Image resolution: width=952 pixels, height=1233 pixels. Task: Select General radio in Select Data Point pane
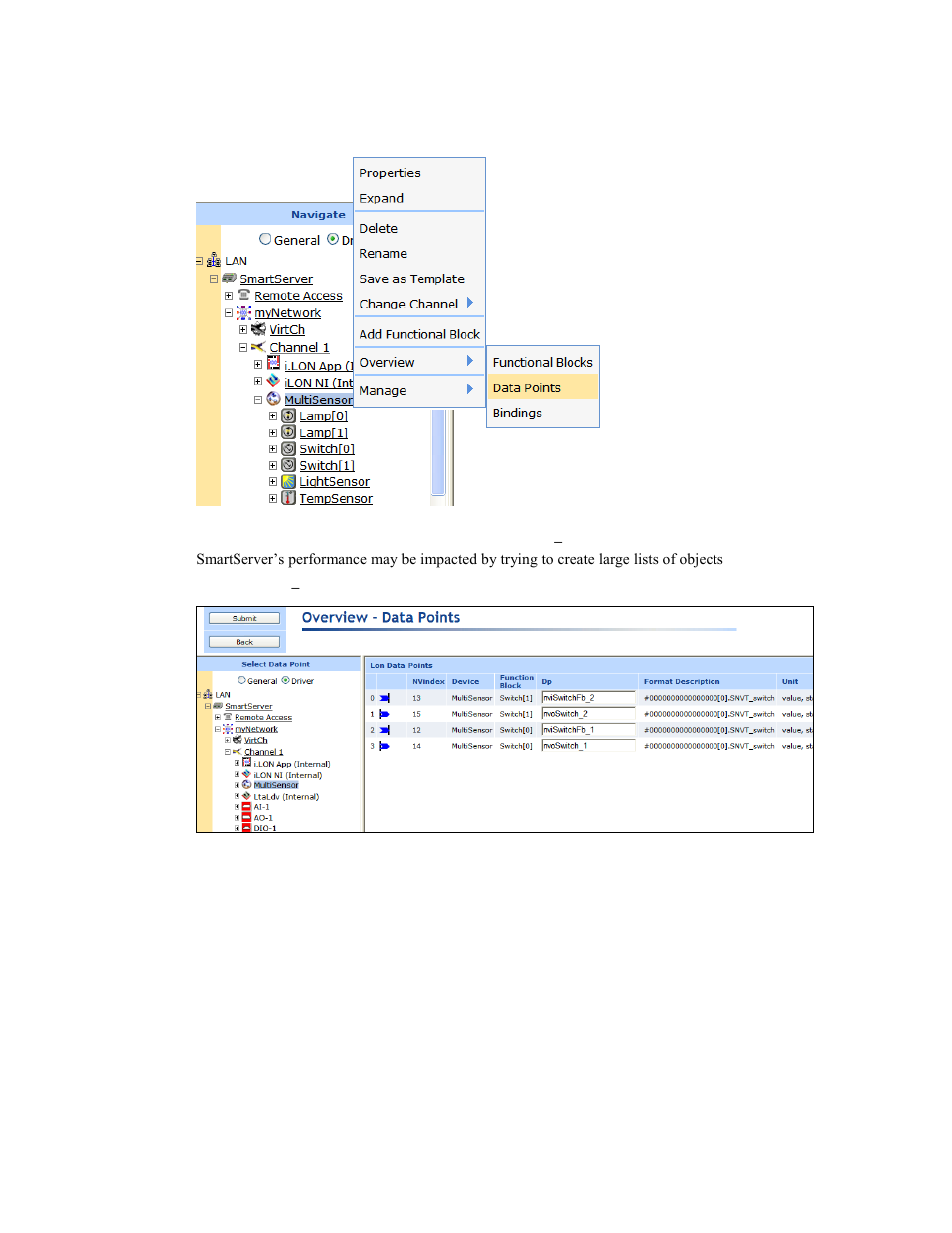point(241,680)
